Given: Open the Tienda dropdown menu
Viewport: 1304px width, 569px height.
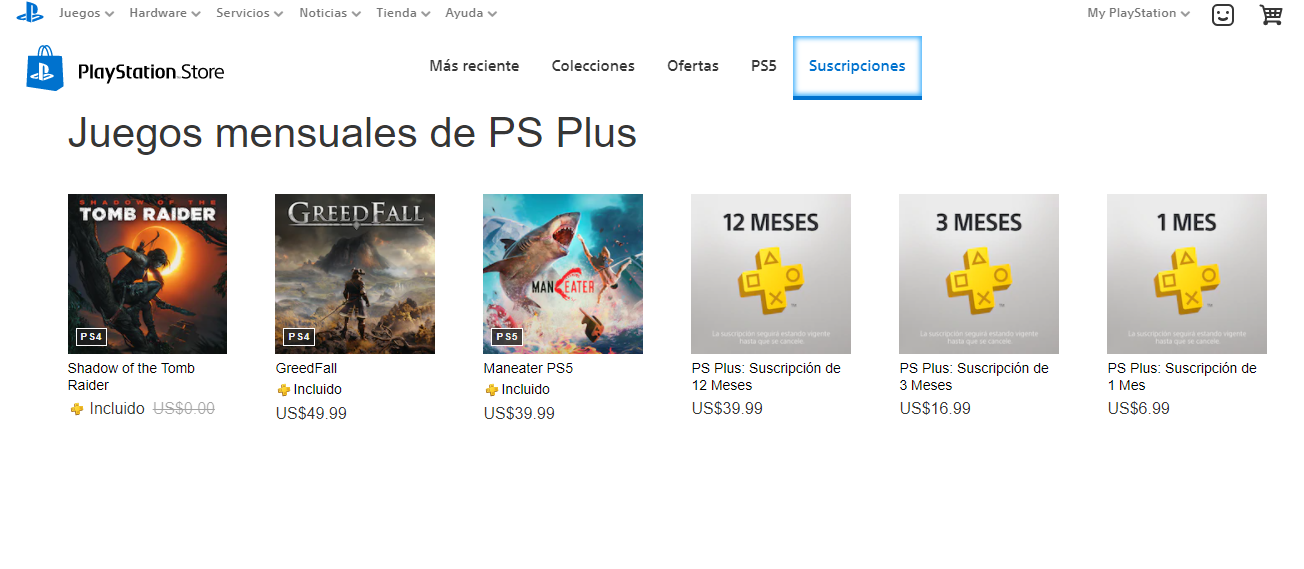Looking at the screenshot, I should tap(403, 13).
